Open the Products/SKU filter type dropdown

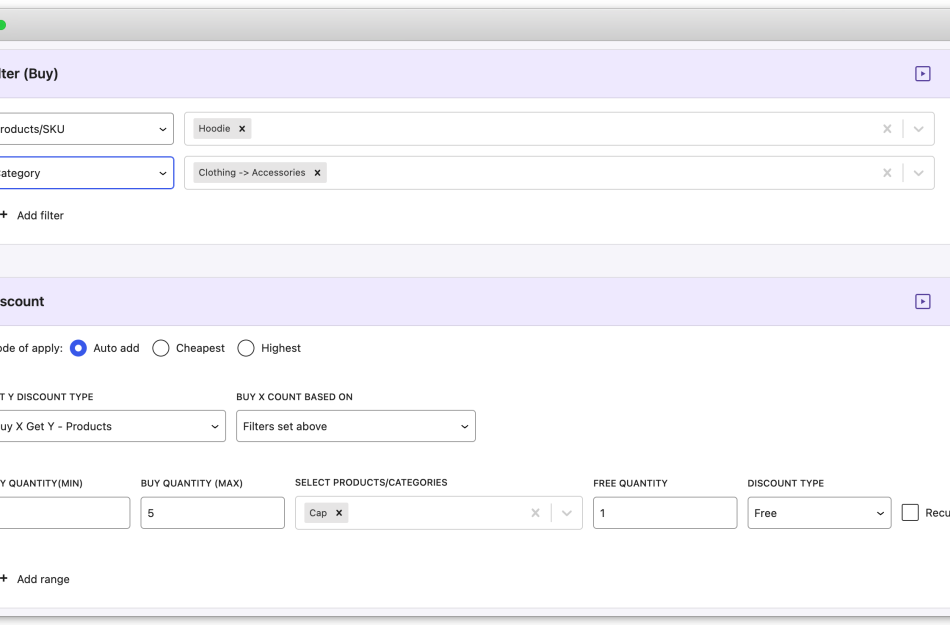85,129
